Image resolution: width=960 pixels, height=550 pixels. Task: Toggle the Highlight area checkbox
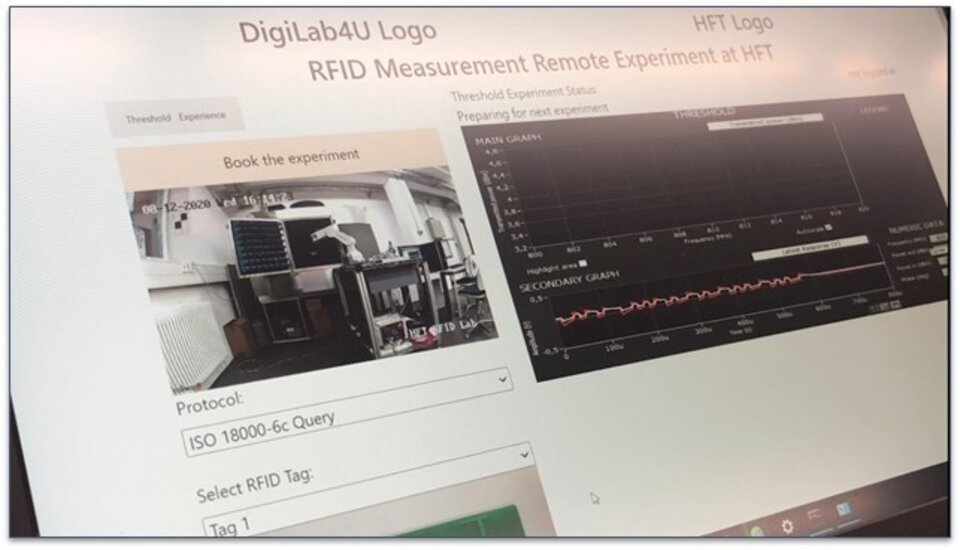(583, 263)
